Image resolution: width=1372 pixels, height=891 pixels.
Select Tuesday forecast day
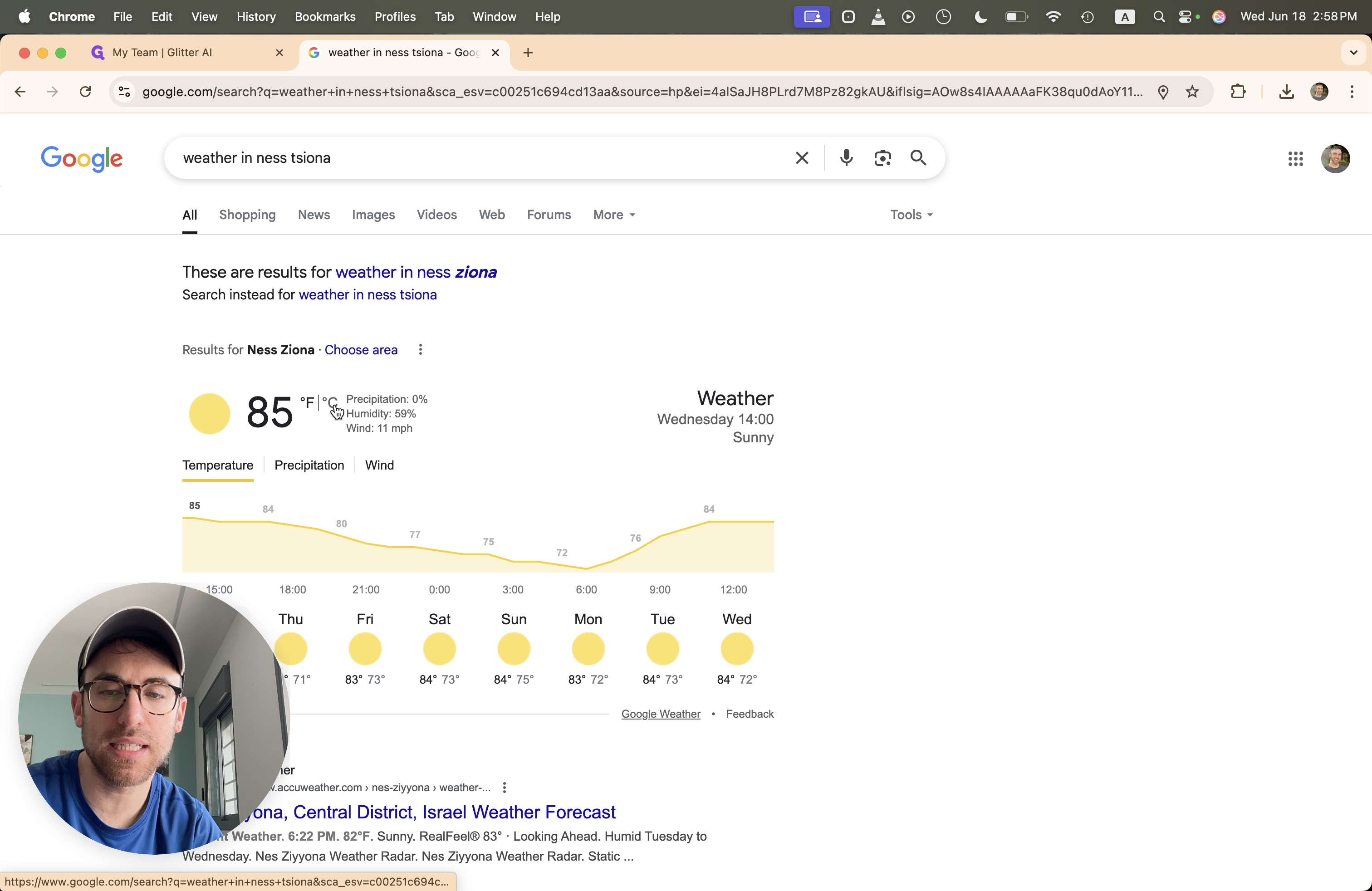click(x=662, y=648)
